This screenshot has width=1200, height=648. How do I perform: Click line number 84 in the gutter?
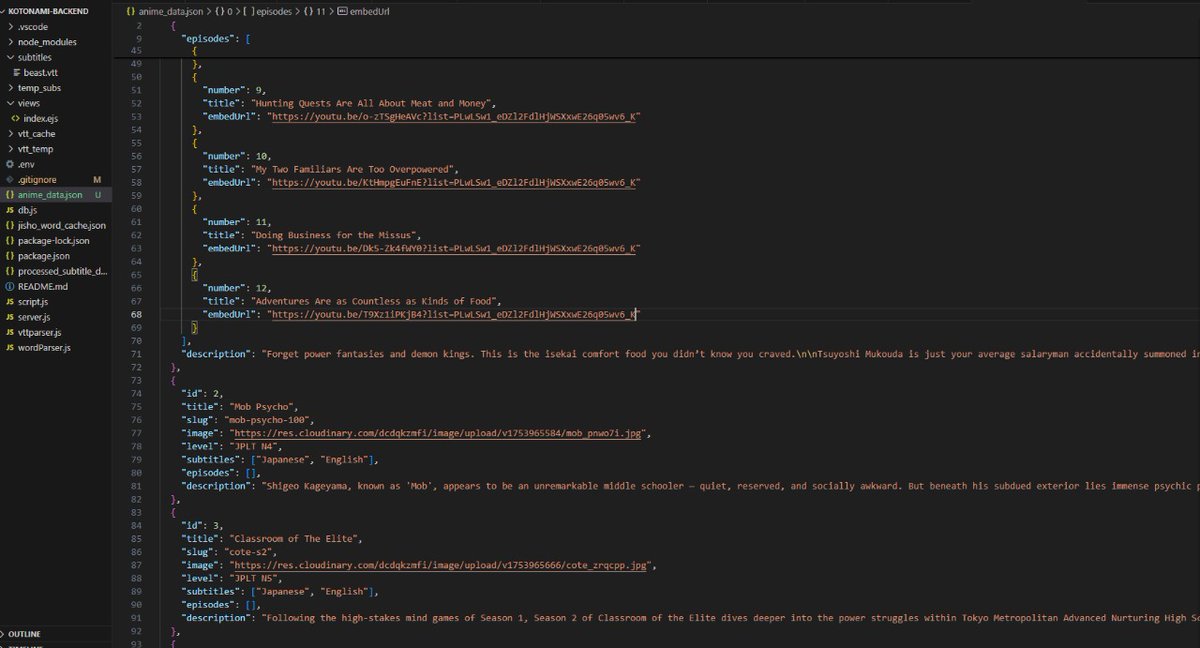click(136, 526)
